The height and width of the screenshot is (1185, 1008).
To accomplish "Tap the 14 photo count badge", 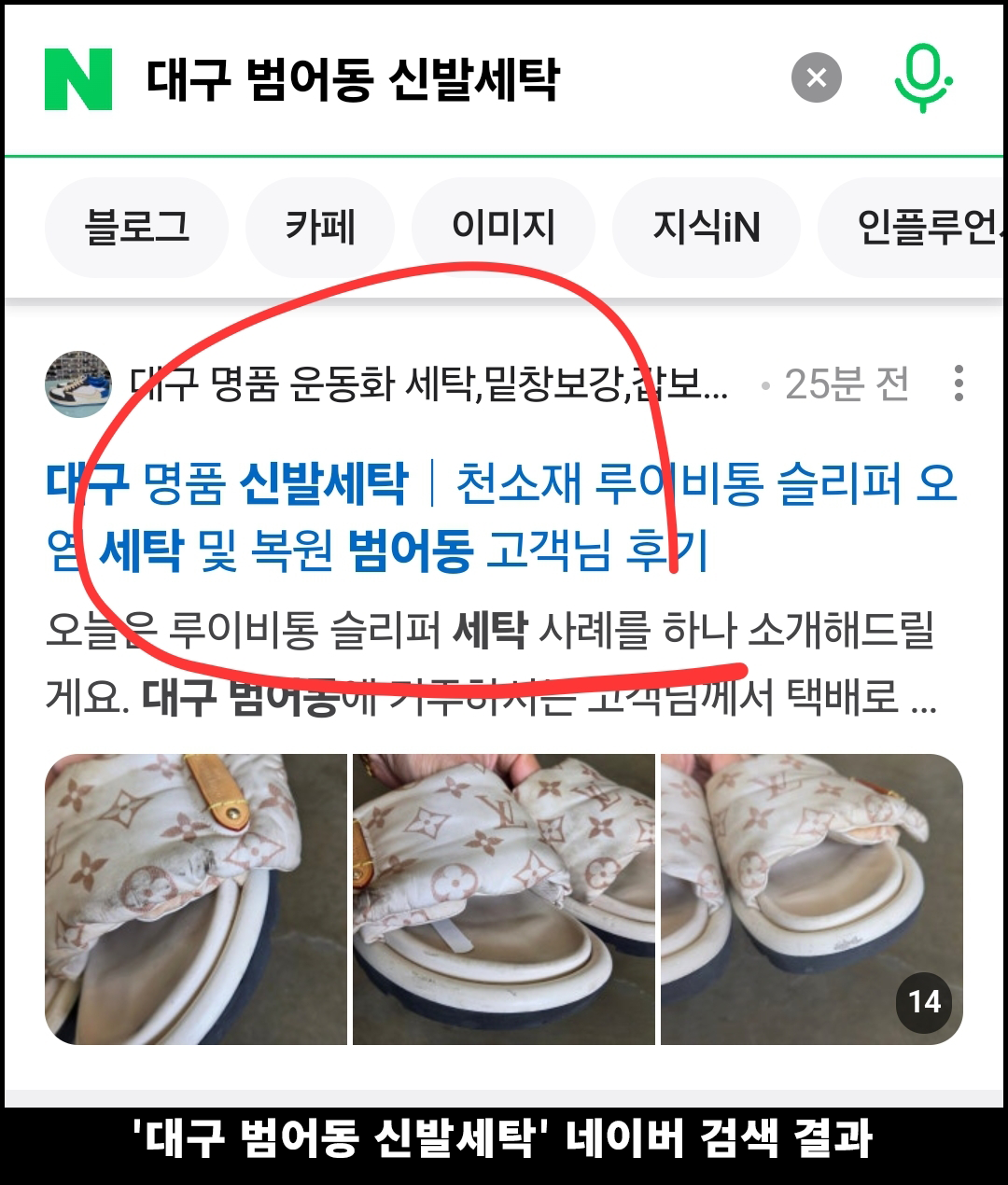I will coord(924,1002).
